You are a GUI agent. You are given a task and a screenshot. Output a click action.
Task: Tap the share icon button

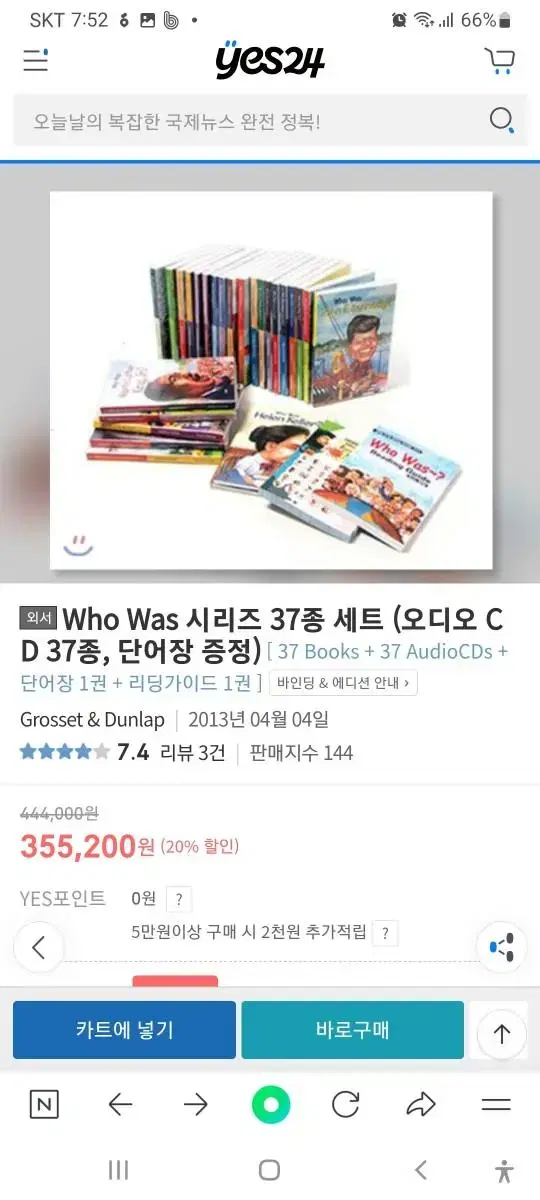(502, 947)
